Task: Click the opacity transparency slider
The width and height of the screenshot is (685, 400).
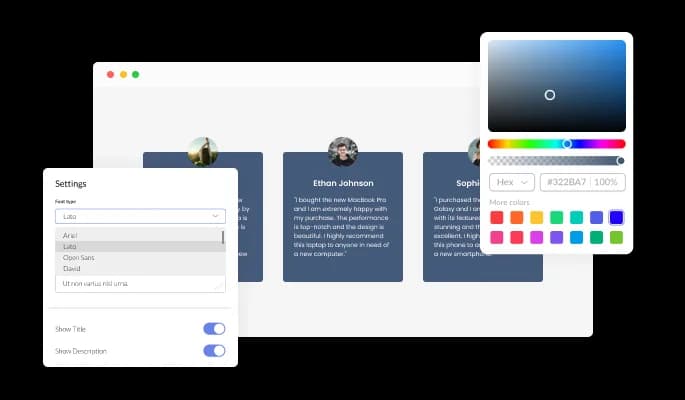Action: point(557,161)
